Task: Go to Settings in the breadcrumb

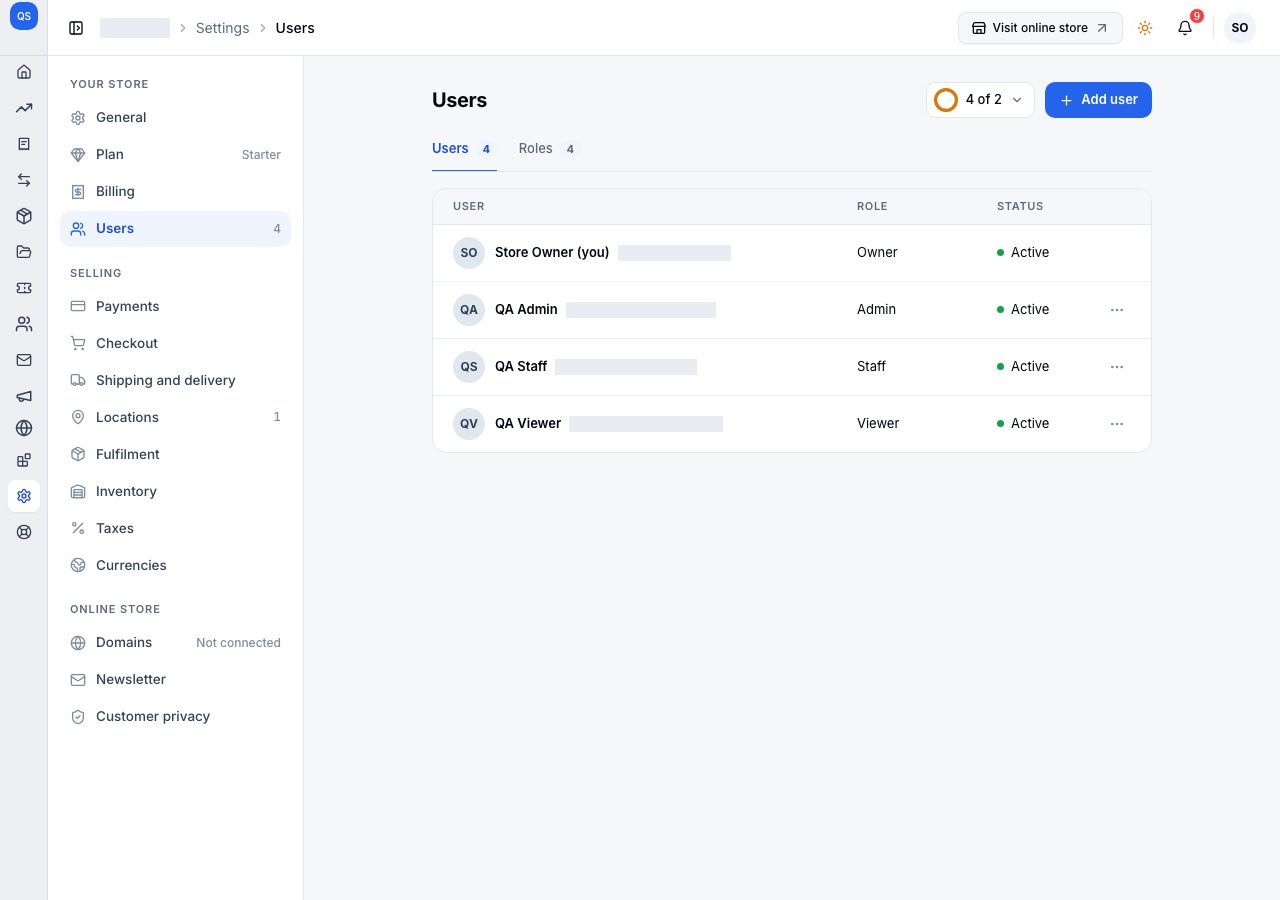Action: (222, 28)
